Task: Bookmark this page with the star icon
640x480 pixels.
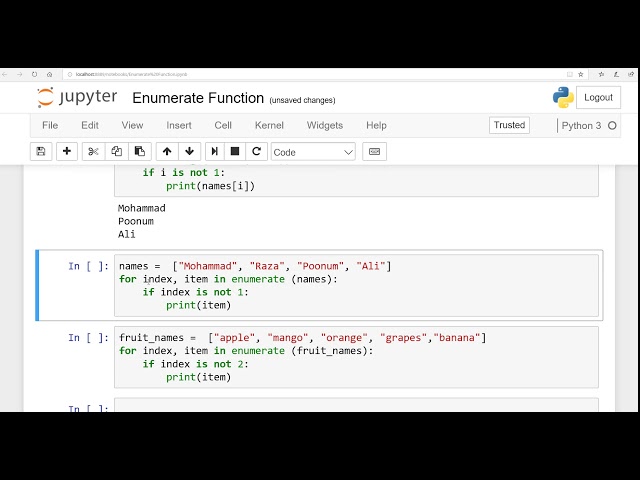Action: tap(580, 74)
